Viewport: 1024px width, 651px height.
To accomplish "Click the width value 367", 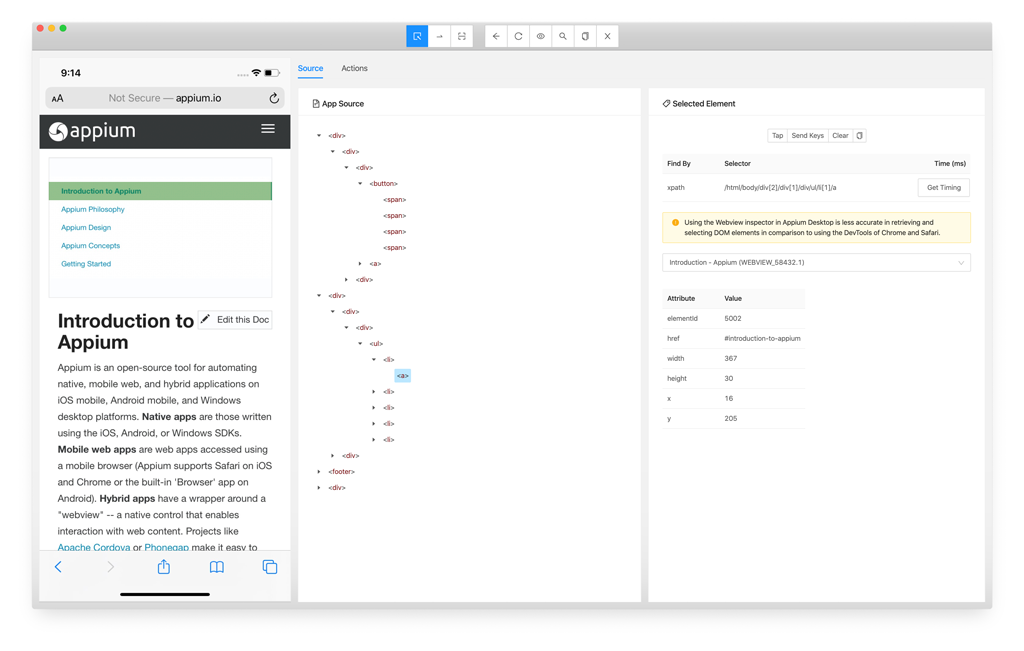I will click(x=731, y=358).
